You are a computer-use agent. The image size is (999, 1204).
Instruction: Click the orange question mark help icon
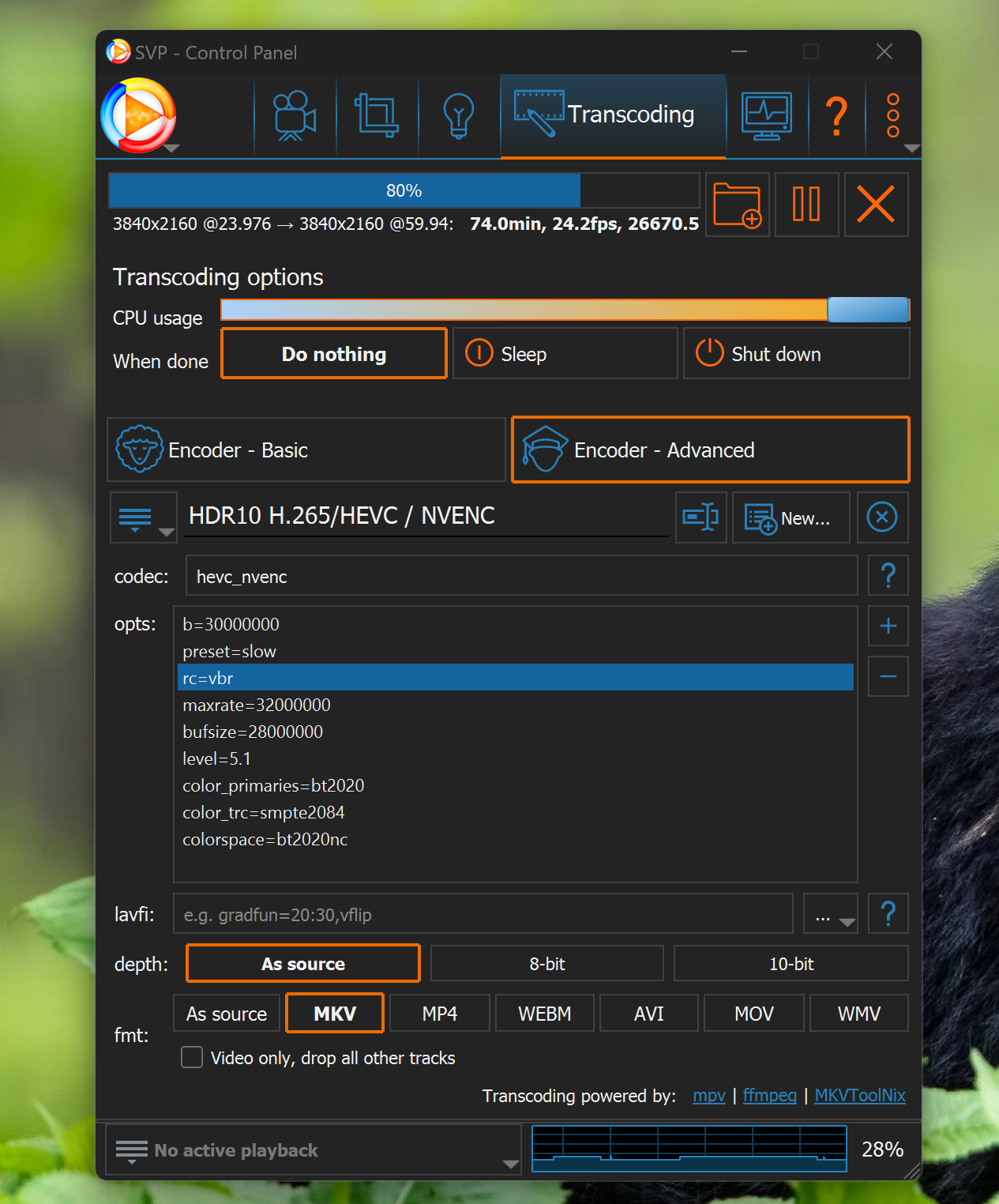pos(836,116)
